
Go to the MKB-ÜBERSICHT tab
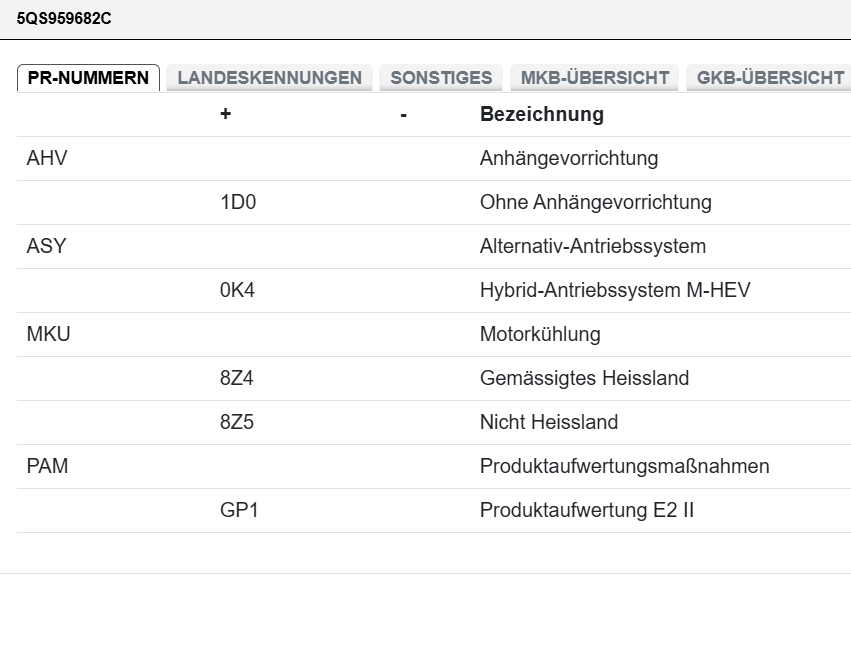click(594, 78)
